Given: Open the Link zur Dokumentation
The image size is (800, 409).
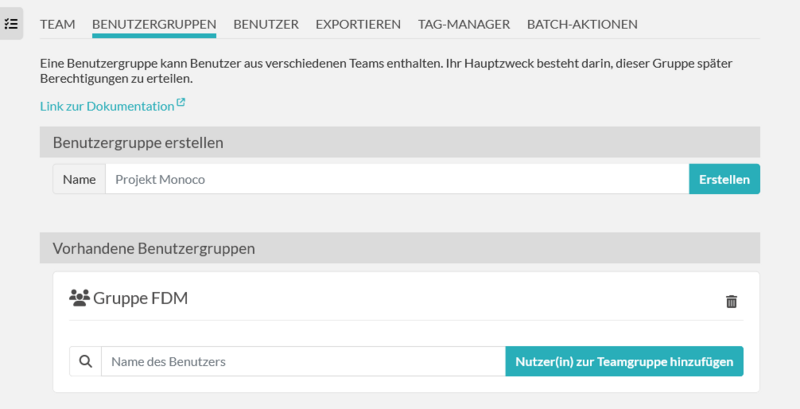Looking at the screenshot, I should 107,106.
